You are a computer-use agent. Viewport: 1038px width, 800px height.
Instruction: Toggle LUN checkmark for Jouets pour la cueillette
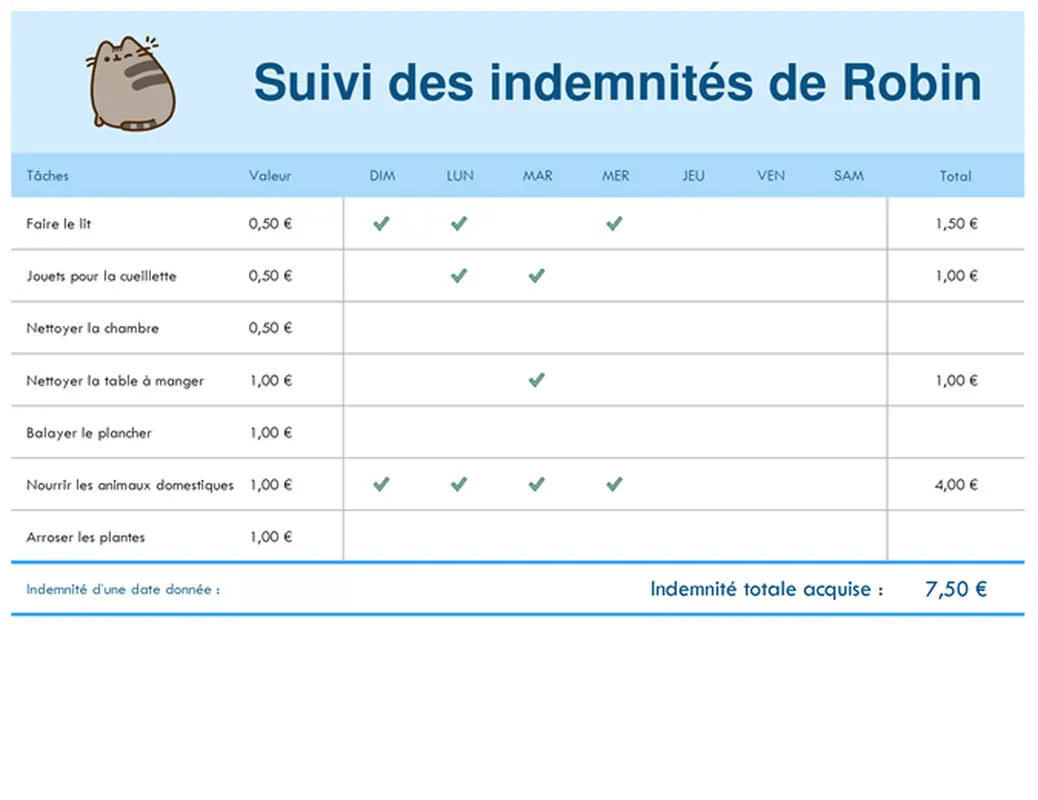459,276
